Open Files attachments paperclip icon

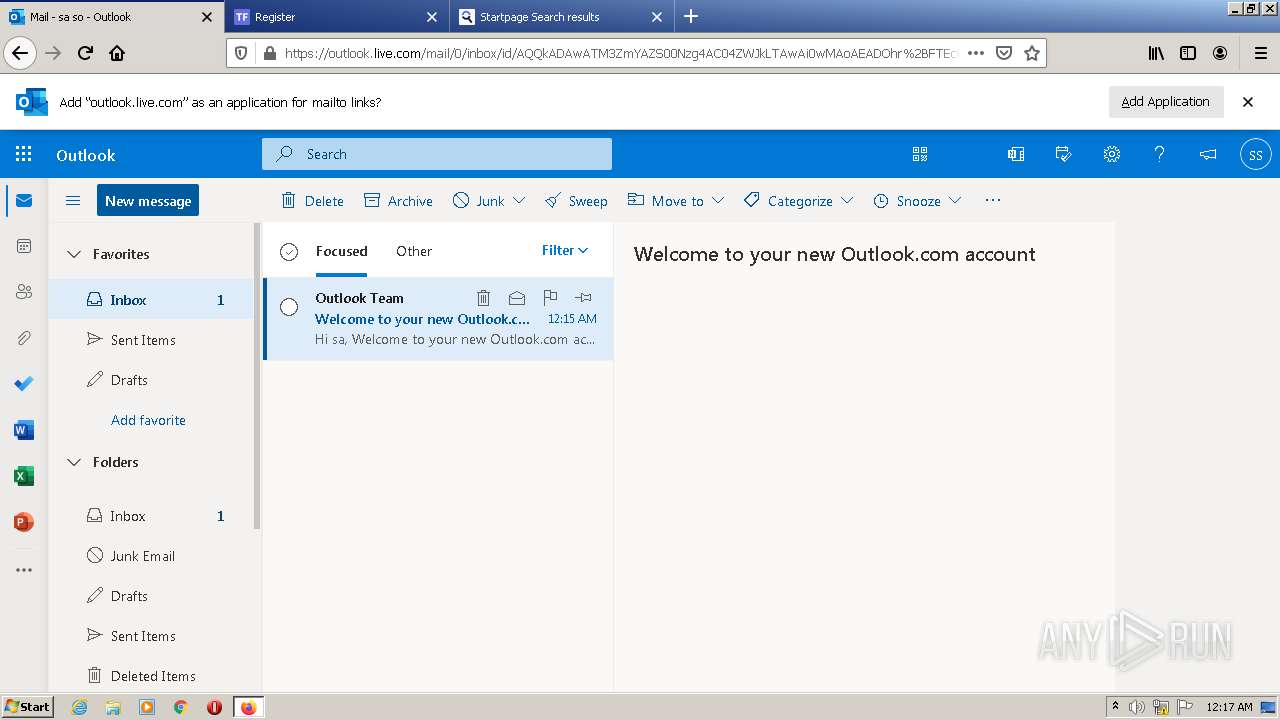pyautogui.click(x=24, y=338)
